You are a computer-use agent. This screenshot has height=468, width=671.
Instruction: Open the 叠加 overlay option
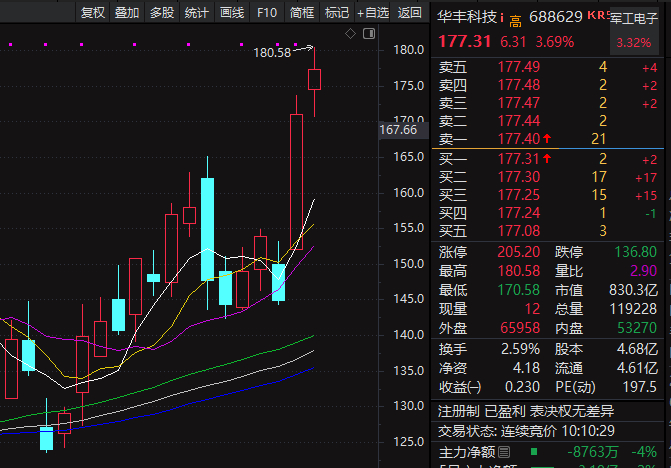point(127,13)
